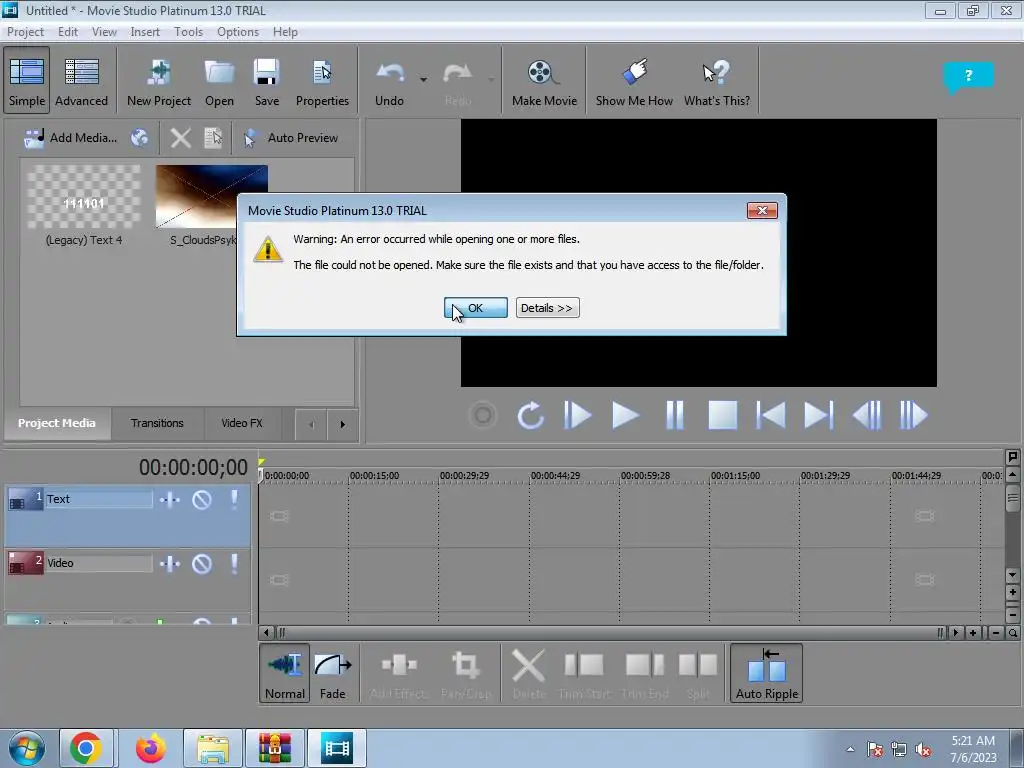Click the Make Movie icon

(x=544, y=80)
